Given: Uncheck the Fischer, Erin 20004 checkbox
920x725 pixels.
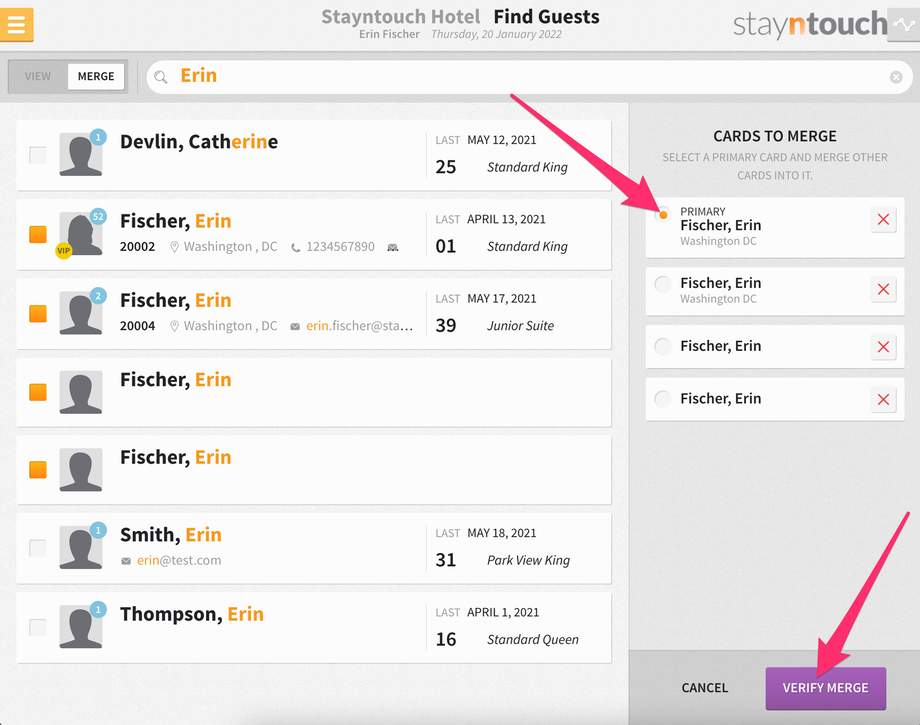Looking at the screenshot, I should [x=38, y=313].
